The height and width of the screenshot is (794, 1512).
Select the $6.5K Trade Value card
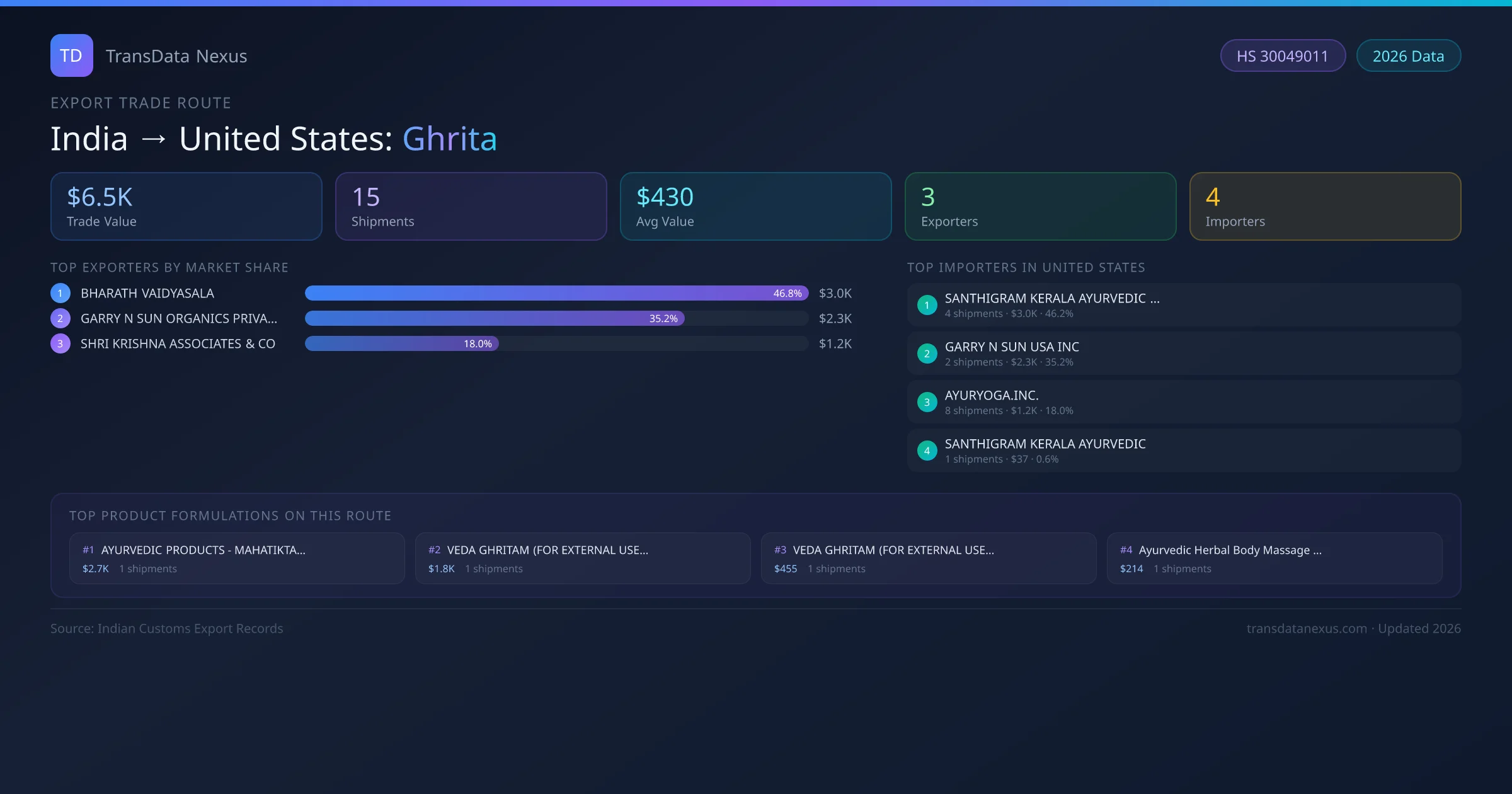point(186,206)
